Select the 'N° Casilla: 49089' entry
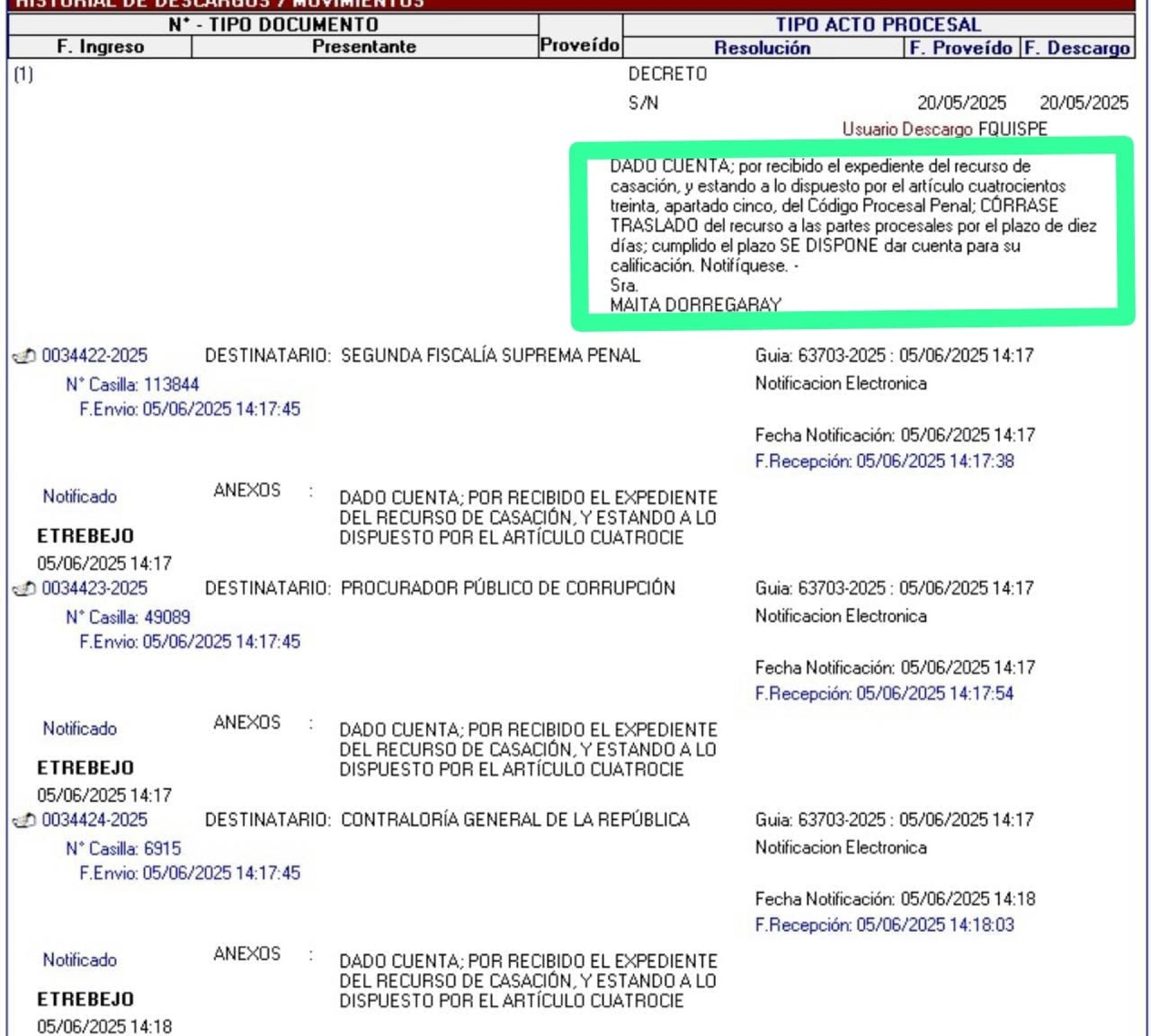Image resolution: width=1151 pixels, height=1036 pixels. pyautogui.click(x=128, y=617)
